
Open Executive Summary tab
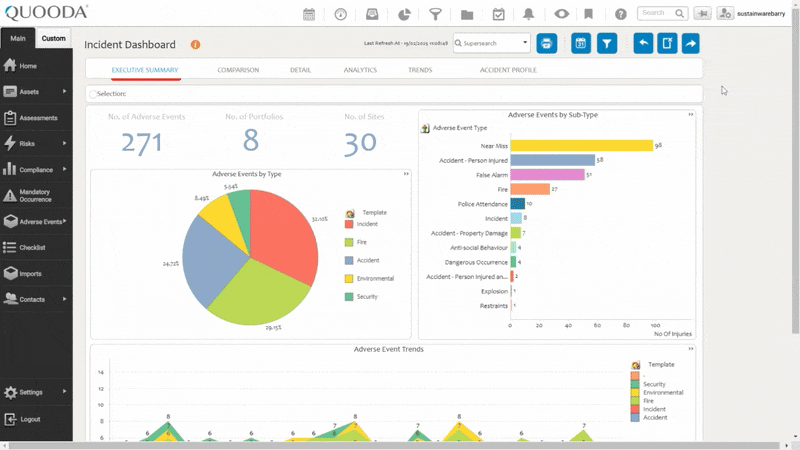pyautogui.click(x=145, y=70)
